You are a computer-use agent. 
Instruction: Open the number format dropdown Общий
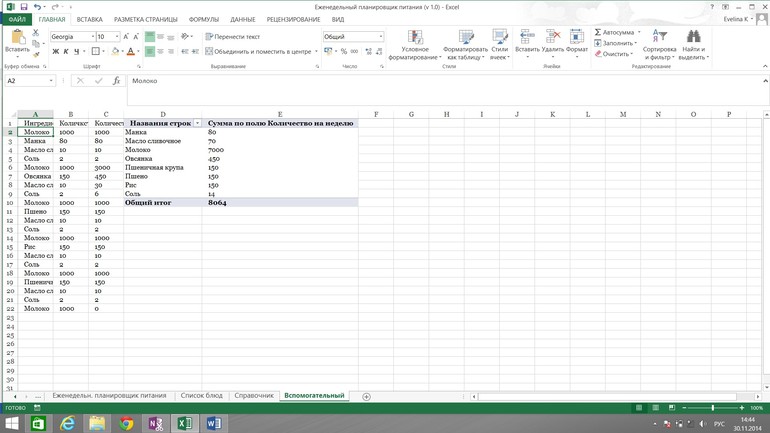point(380,37)
